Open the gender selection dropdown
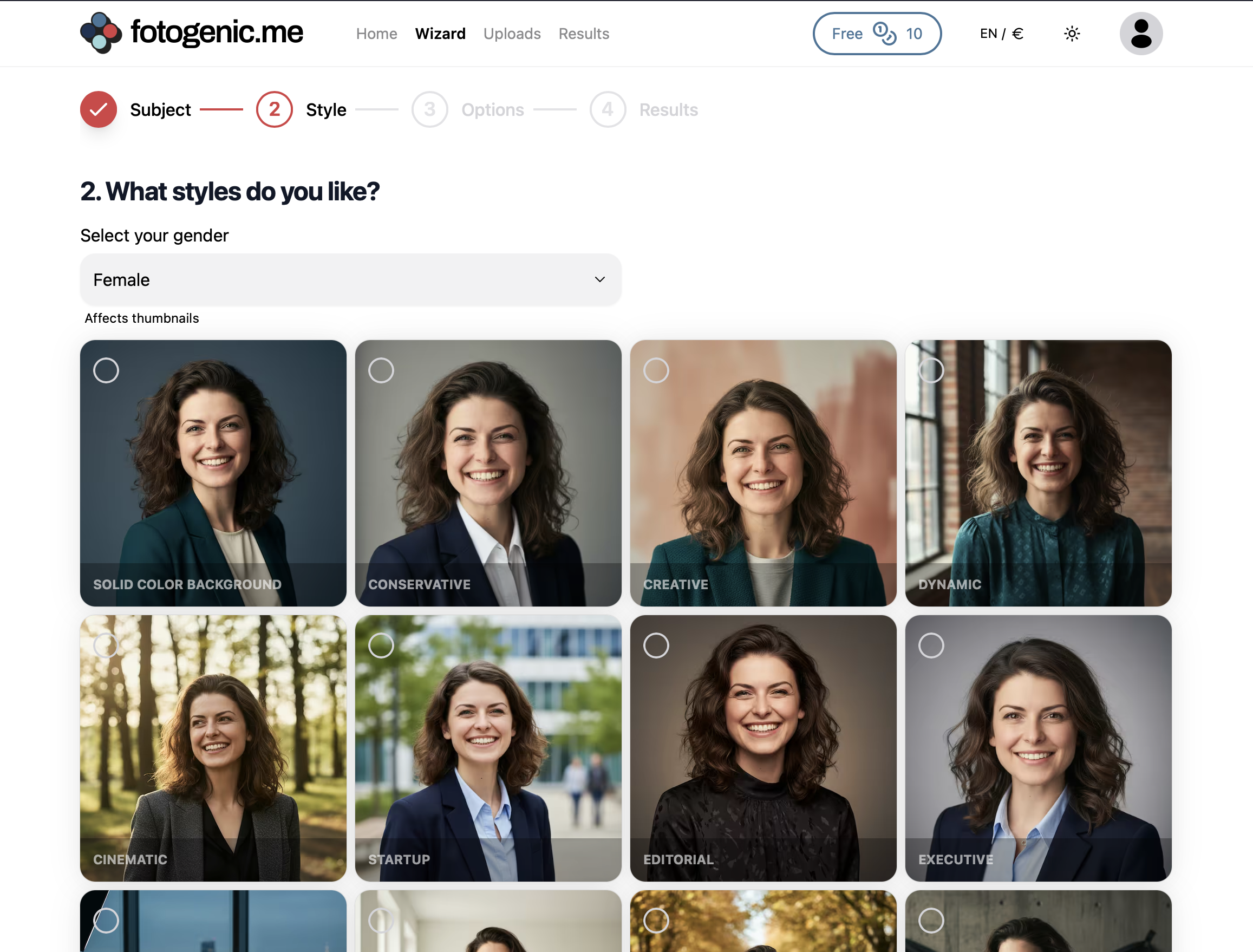This screenshot has width=1253, height=952. click(351, 279)
